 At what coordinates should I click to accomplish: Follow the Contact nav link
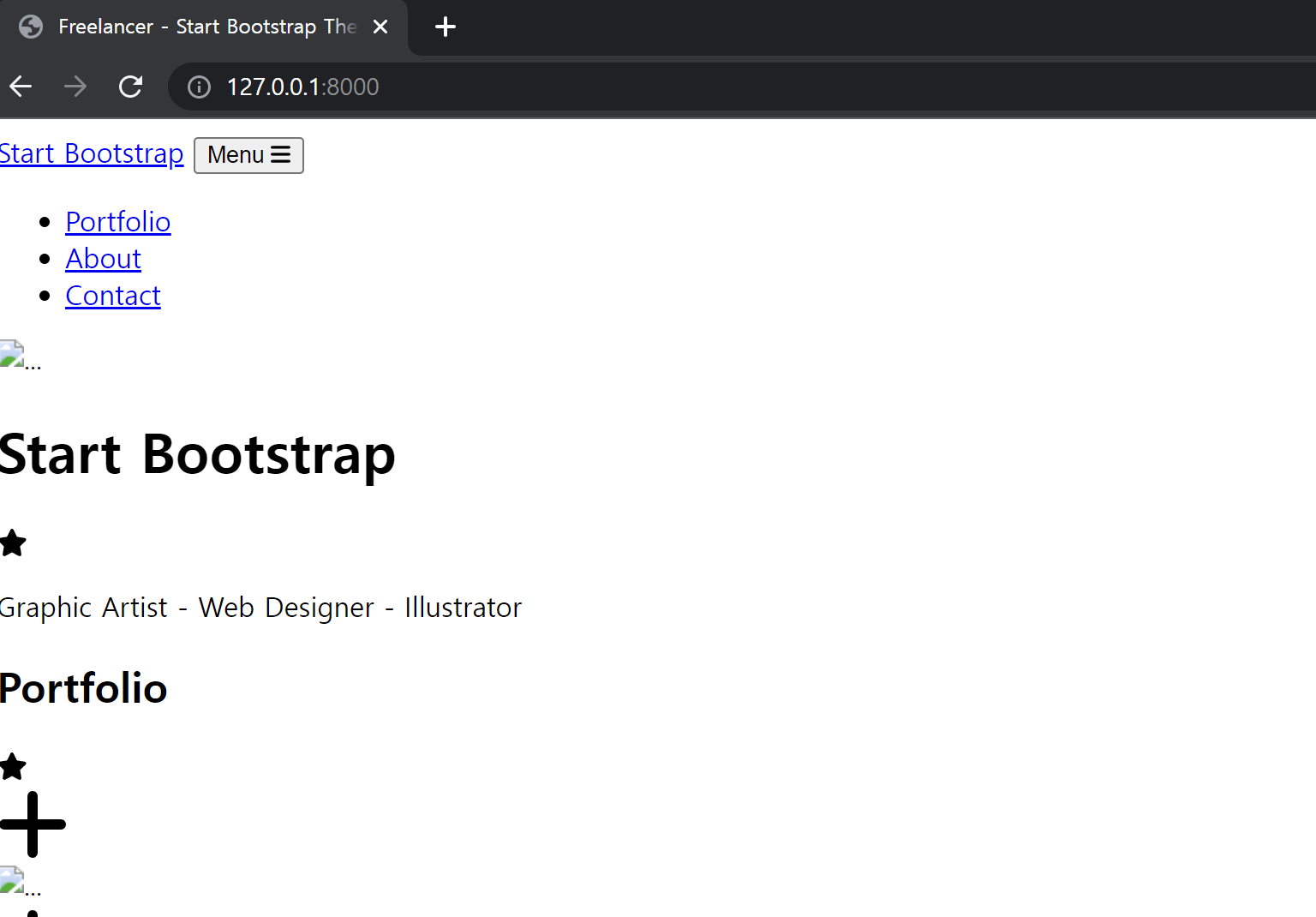pos(113,296)
